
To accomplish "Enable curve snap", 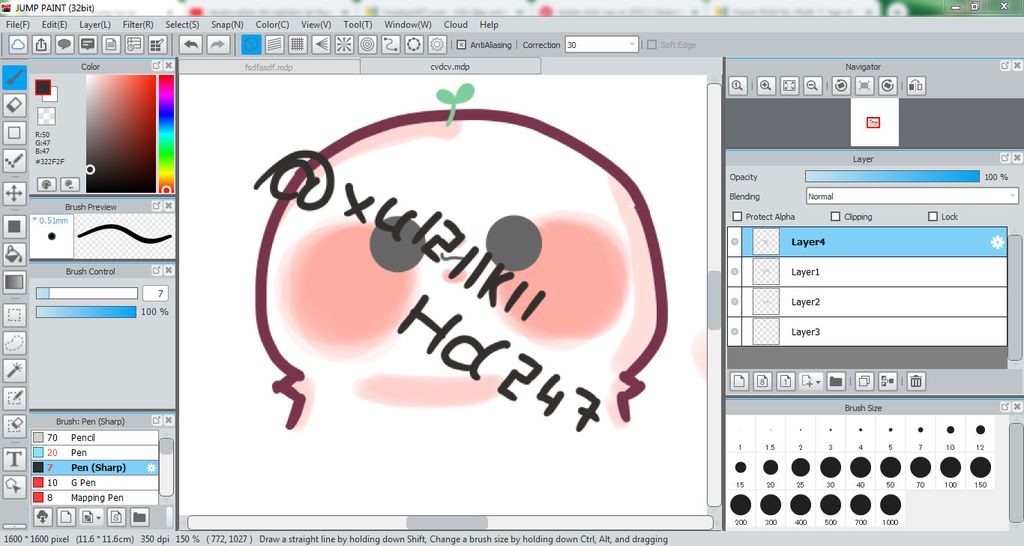I will [x=391, y=44].
